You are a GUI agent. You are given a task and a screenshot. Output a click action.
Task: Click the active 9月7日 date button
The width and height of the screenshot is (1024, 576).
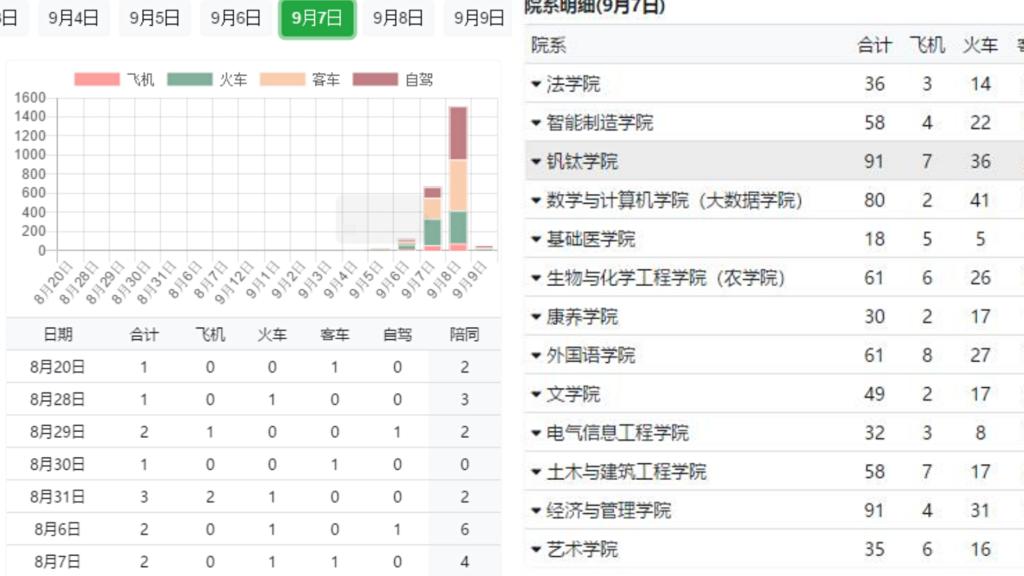[x=317, y=18]
